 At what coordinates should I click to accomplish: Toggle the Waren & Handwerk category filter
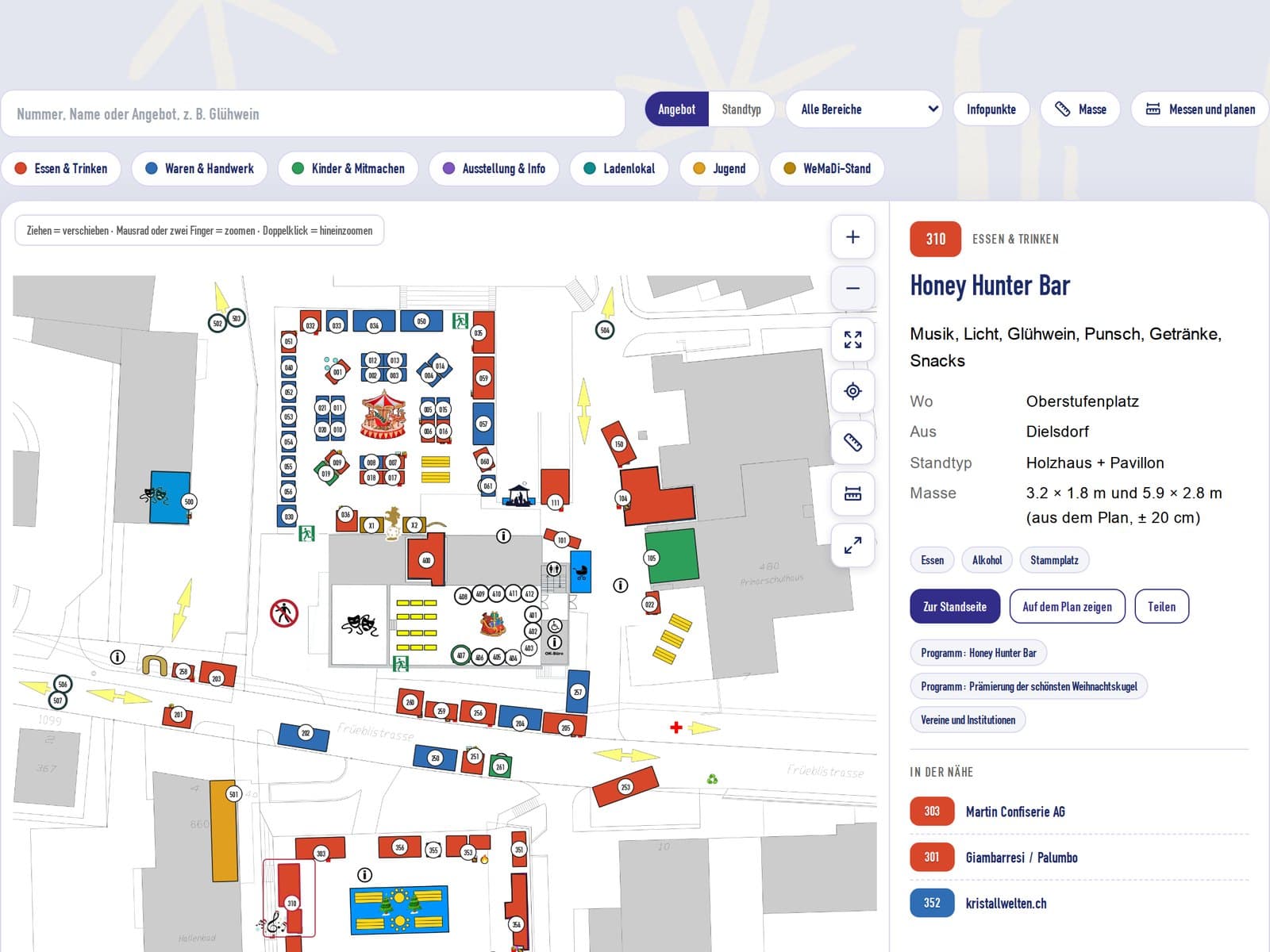pyautogui.click(x=199, y=168)
